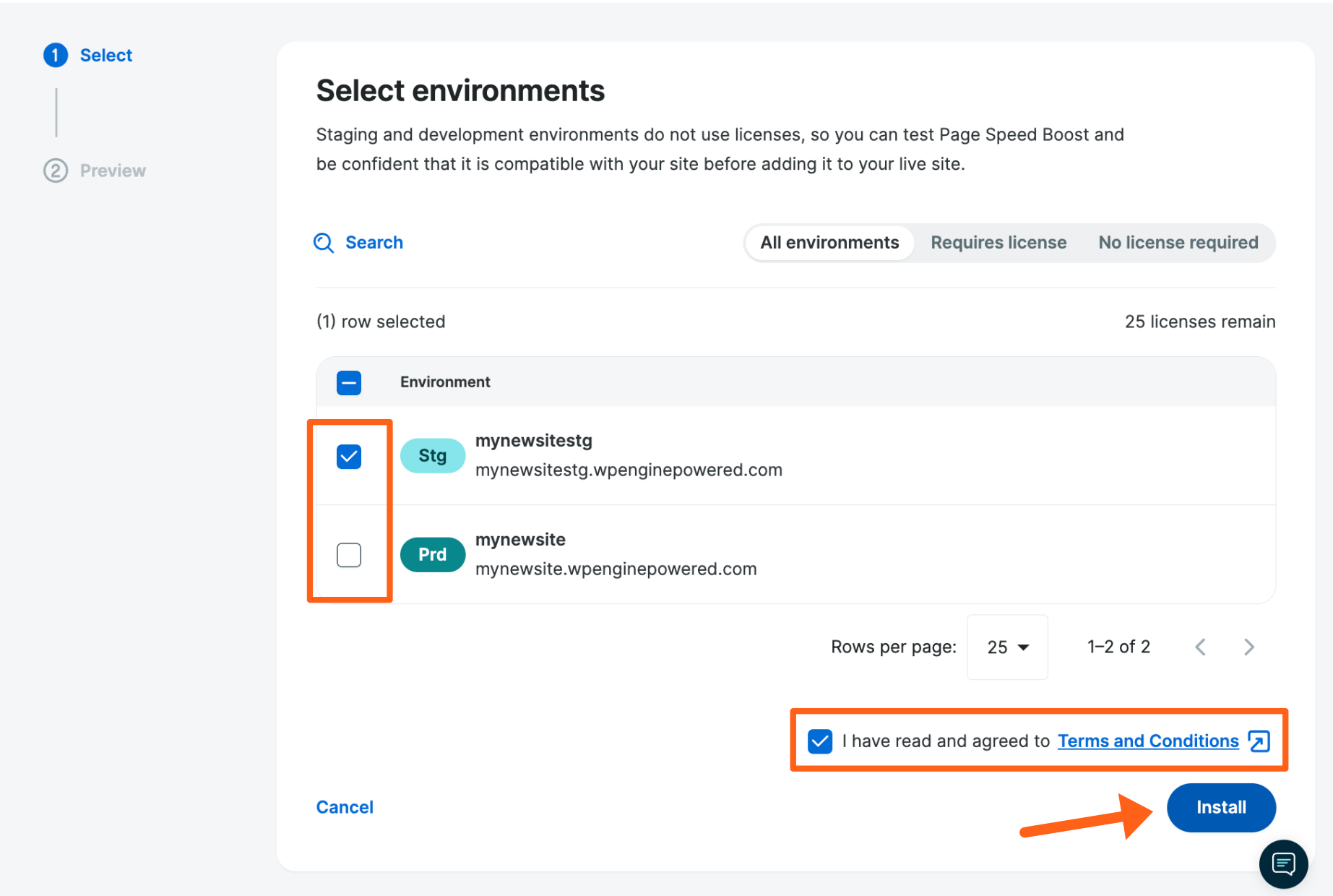The width and height of the screenshot is (1333, 896).
Task: Click the next page arrow in pagination
Action: point(1248,647)
